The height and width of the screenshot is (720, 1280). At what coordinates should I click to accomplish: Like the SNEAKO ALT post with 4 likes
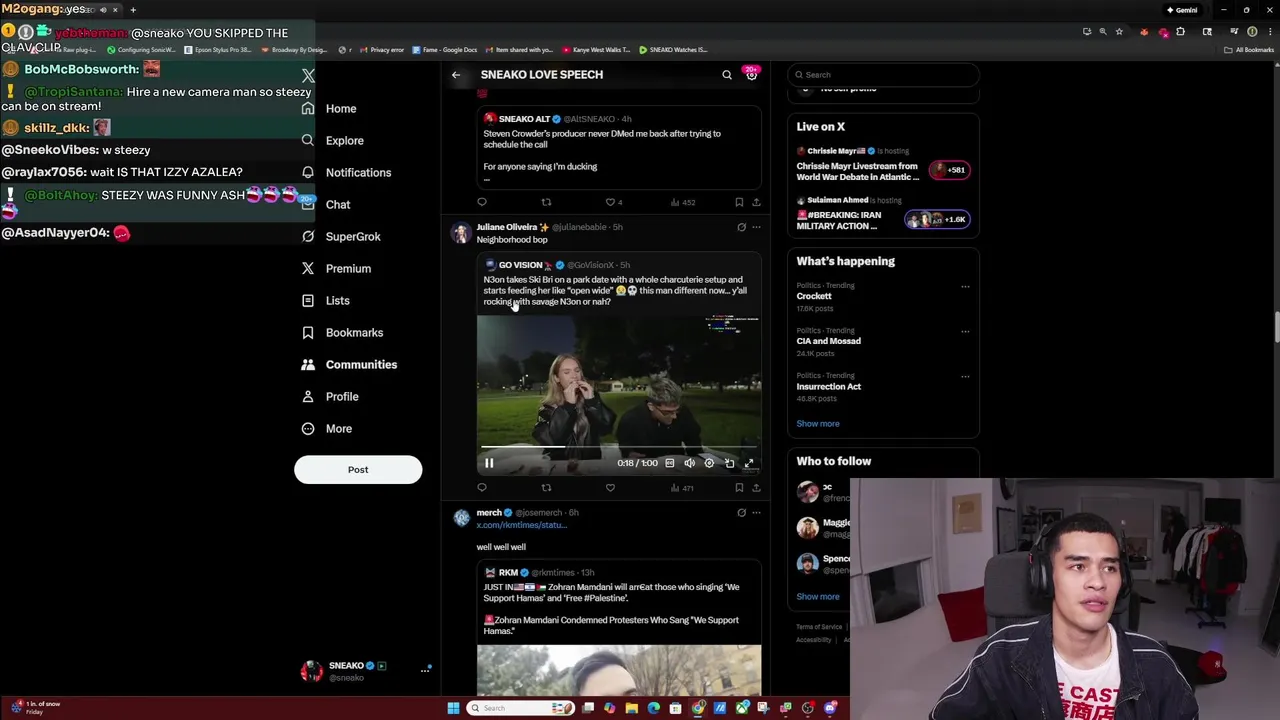point(614,202)
